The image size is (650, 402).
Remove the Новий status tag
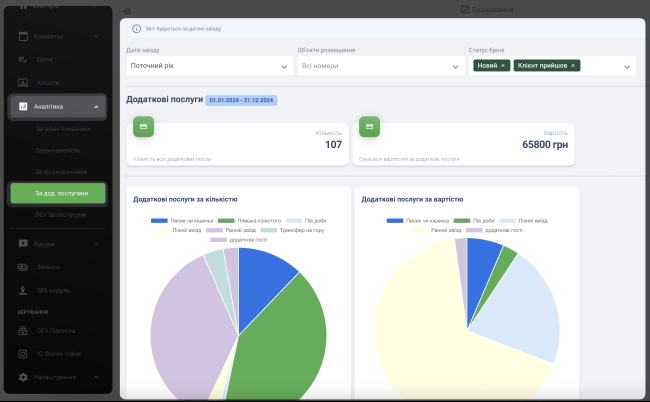[x=503, y=65]
